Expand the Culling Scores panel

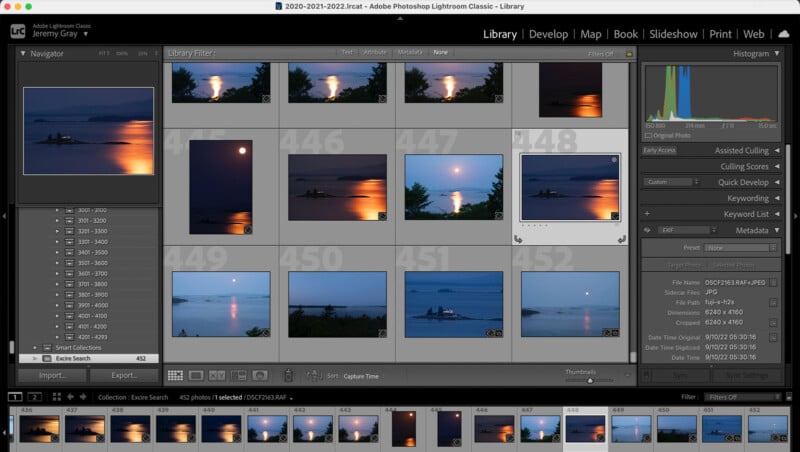[777, 166]
